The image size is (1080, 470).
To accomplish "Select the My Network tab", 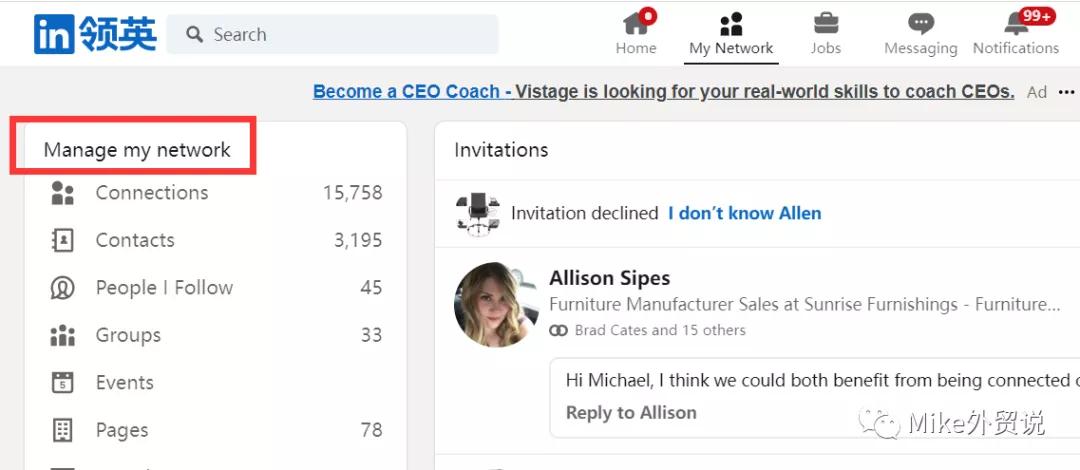I will pyautogui.click(x=731, y=33).
